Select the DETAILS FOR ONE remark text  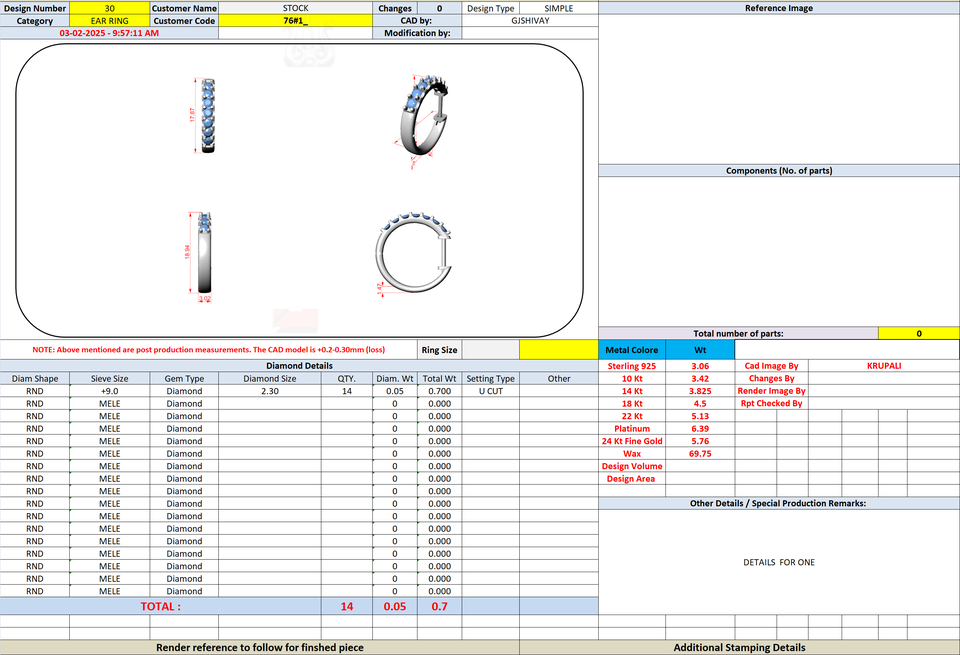(x=779, y=562)
